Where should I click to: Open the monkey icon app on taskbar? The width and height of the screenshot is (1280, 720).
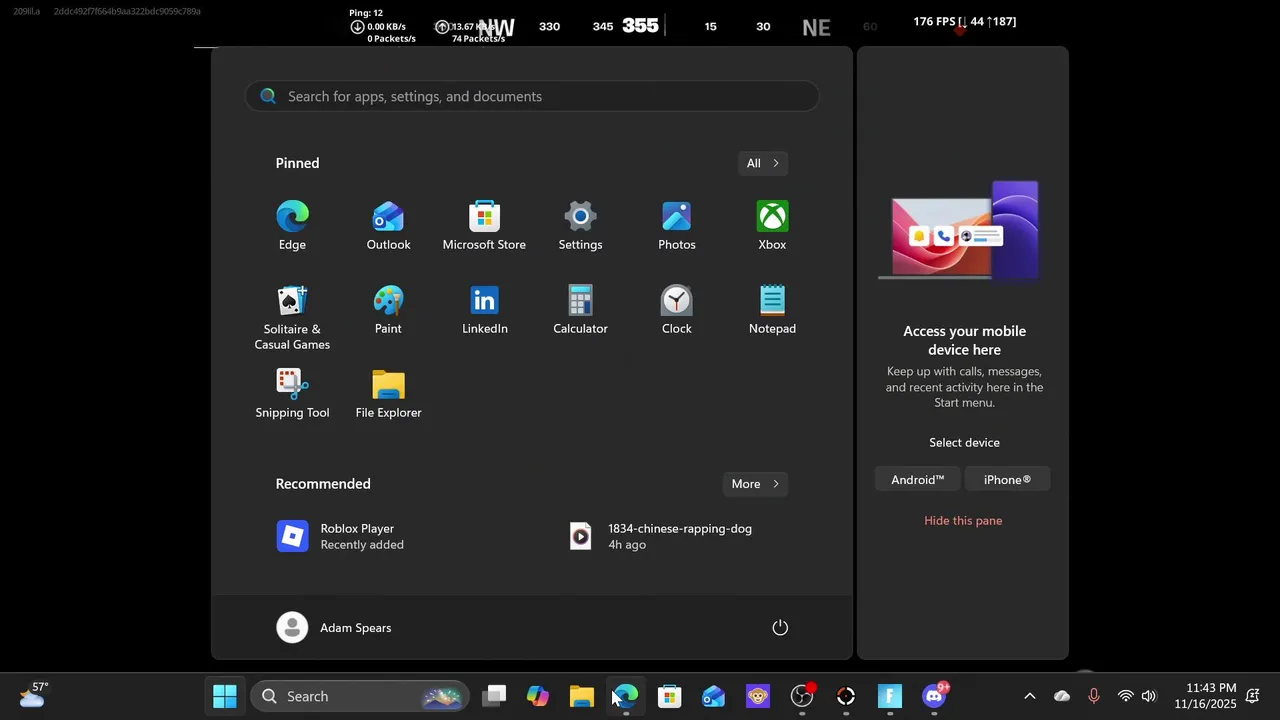(758, 696)
